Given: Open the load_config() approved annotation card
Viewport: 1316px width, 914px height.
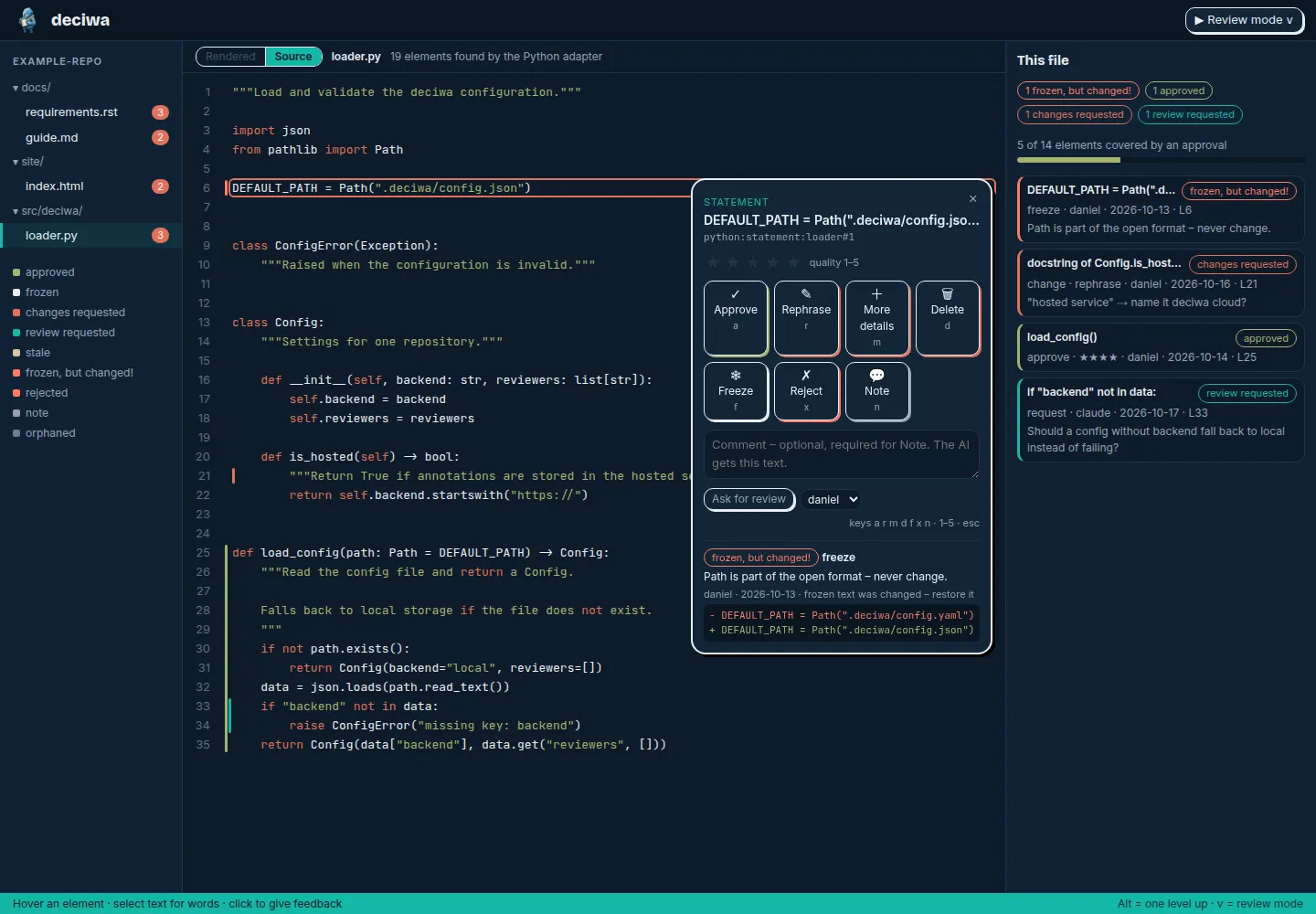Looking at the screenshot, I should [x=1160, y=347].
